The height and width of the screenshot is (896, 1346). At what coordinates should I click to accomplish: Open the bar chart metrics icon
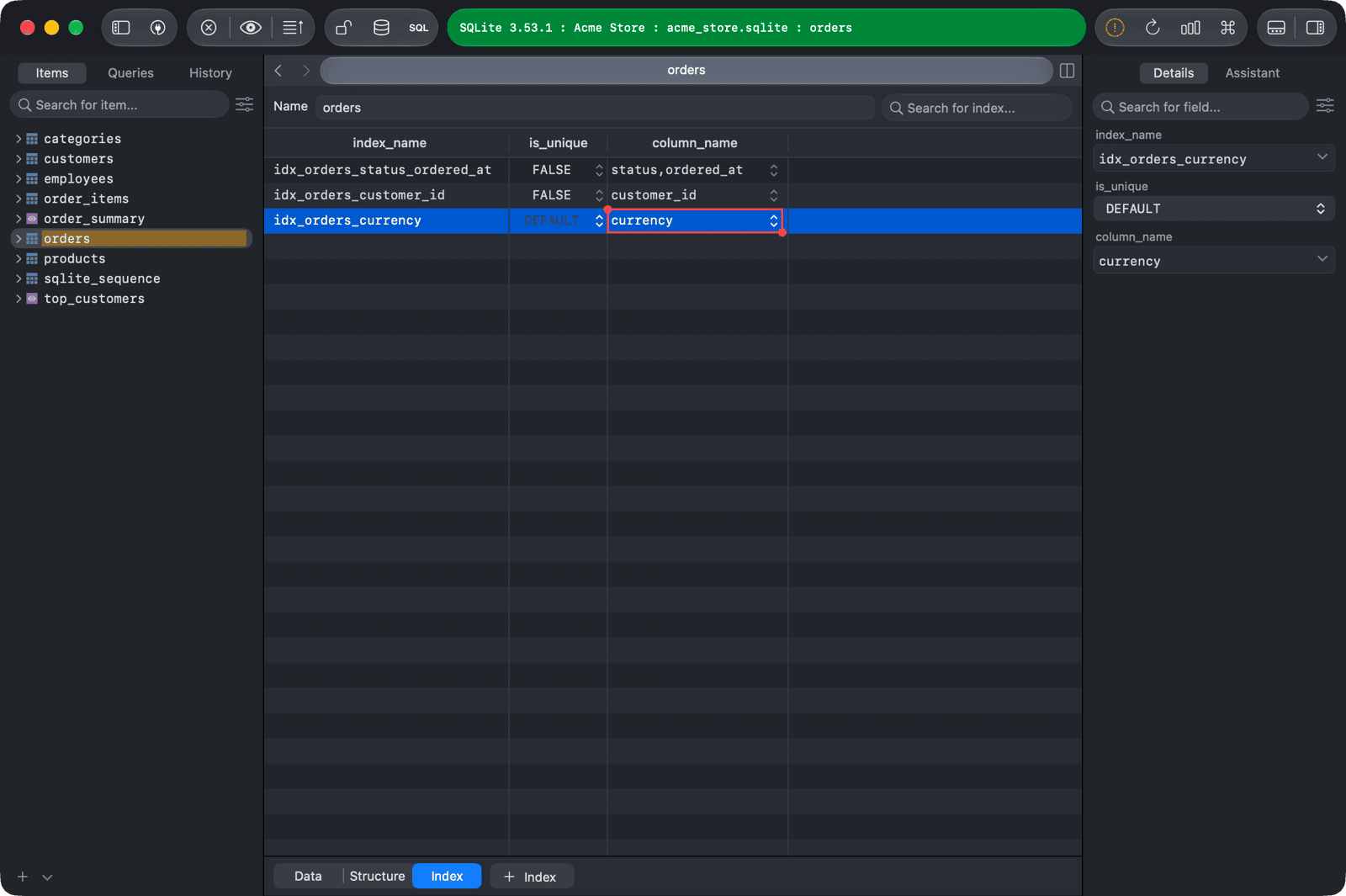point(1190,28)
